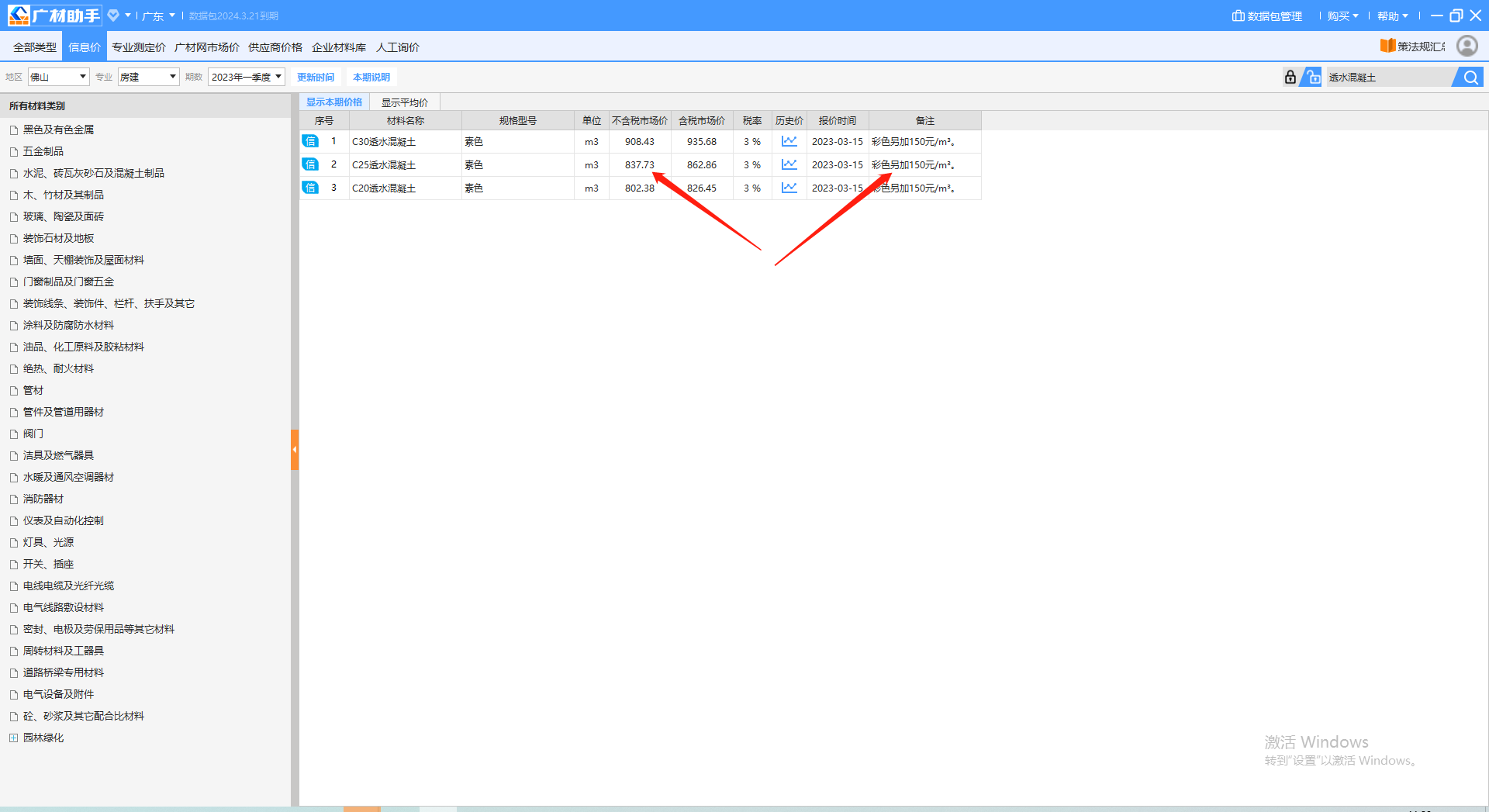Select 玻璃、陶瓷及面砖 category
The height and width of the screenshot is (812, 1489).
(64, 216)
